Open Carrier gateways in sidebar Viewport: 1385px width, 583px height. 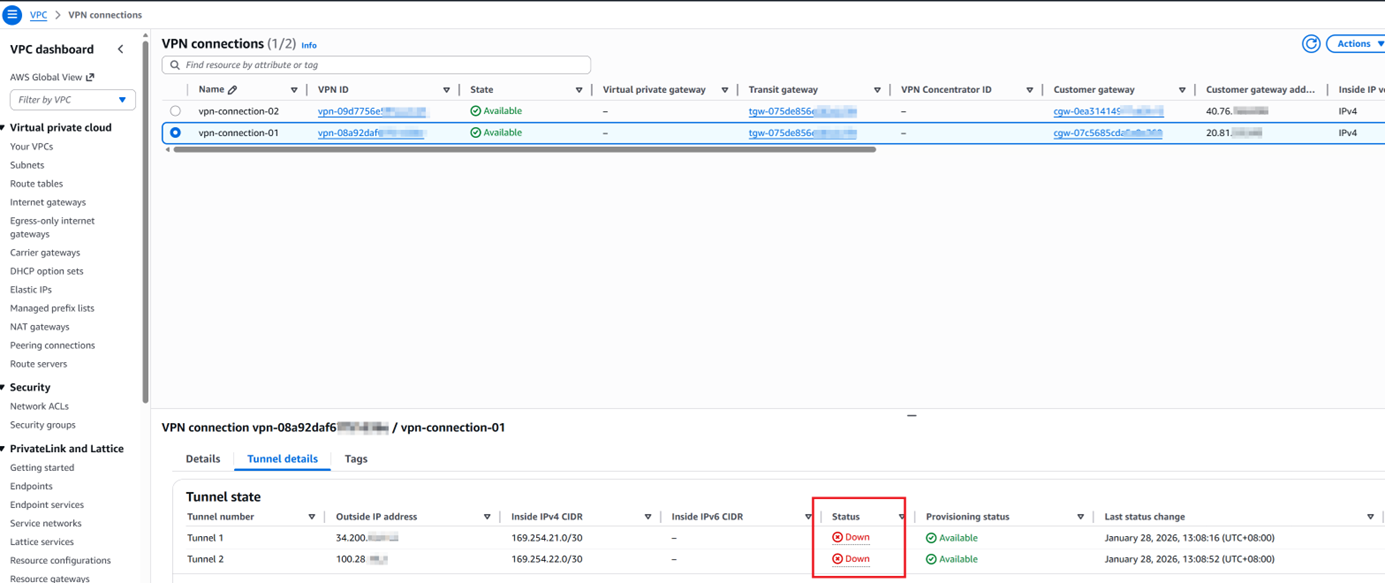tap(45, 253)
